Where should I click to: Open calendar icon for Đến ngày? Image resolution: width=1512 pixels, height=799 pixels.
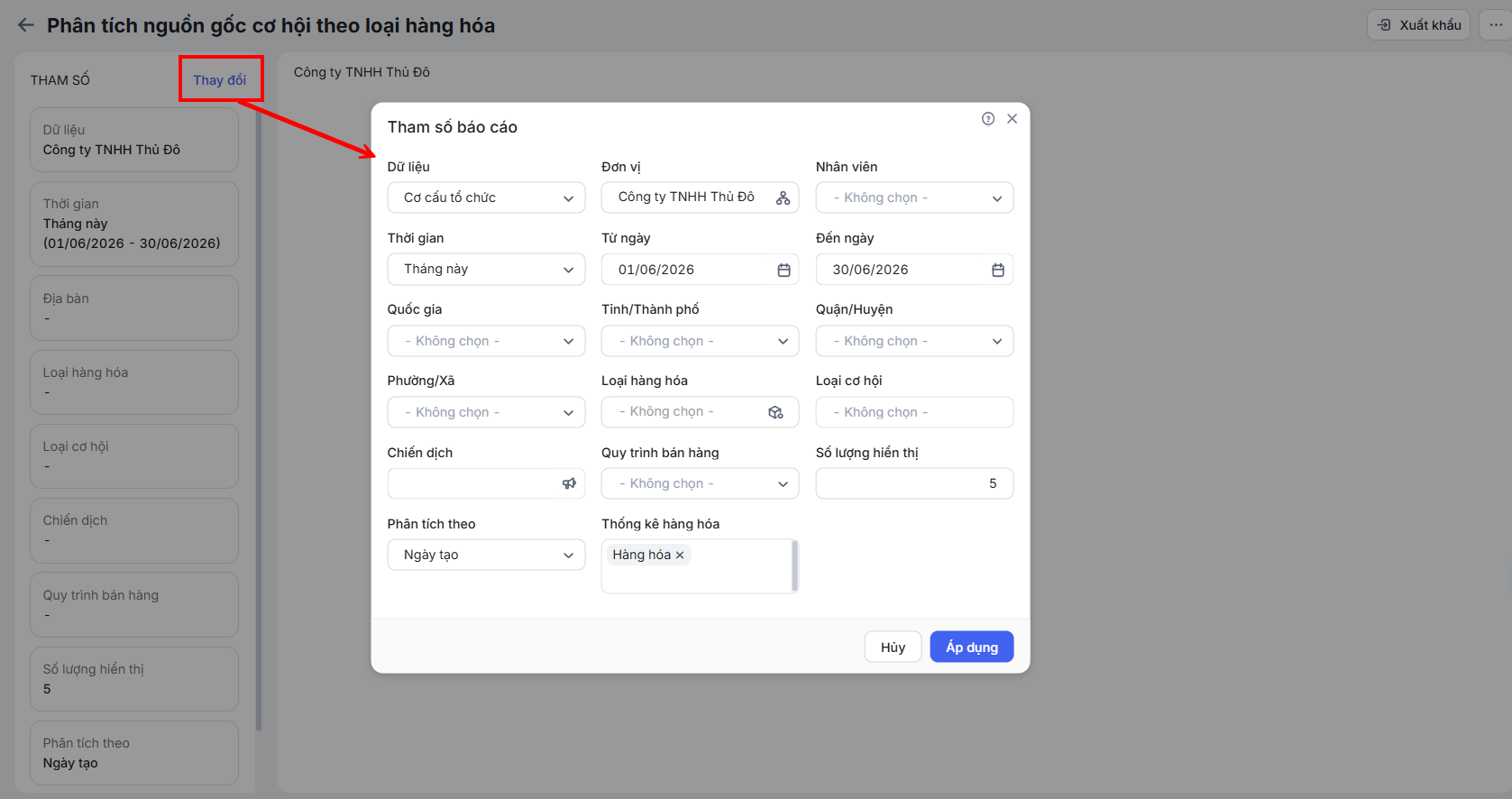[998, 270]
